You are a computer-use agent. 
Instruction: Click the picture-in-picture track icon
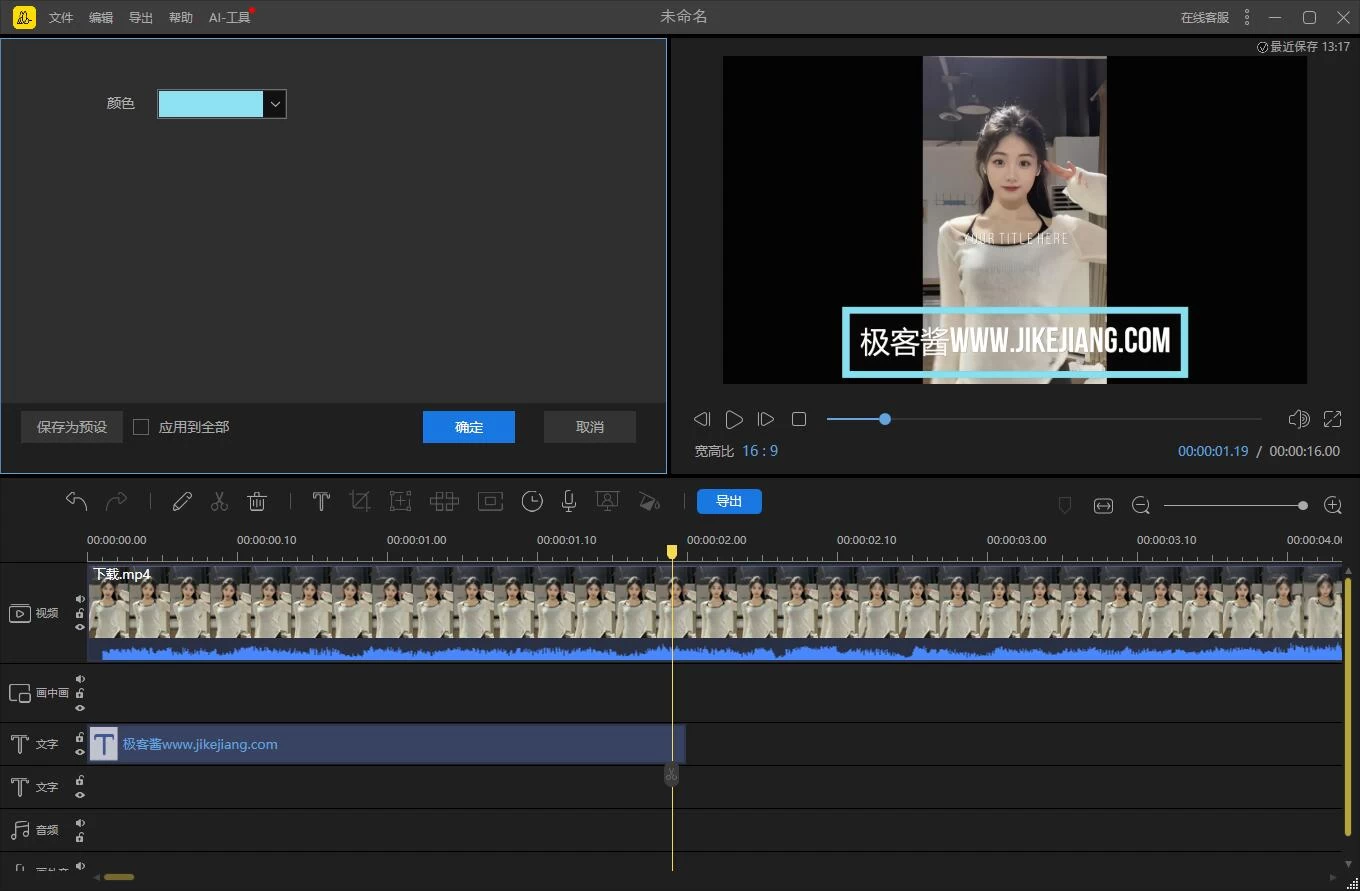(x=20, y=693)
